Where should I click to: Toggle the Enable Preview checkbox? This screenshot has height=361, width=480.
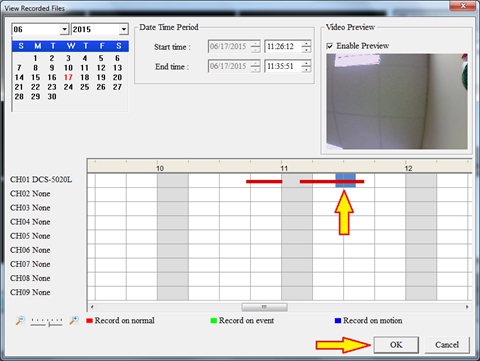330,46
